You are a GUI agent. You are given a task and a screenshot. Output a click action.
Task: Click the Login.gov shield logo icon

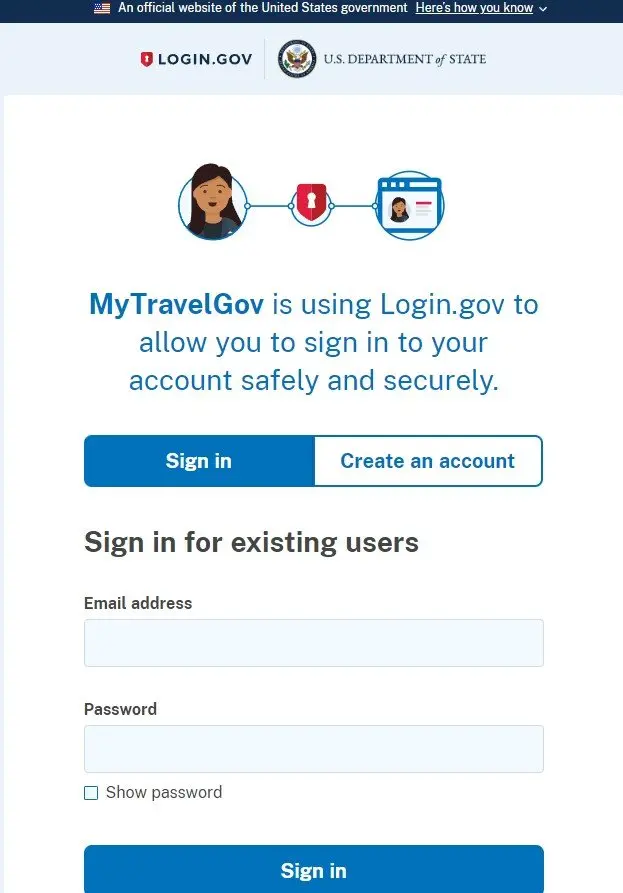pos(146,59)
